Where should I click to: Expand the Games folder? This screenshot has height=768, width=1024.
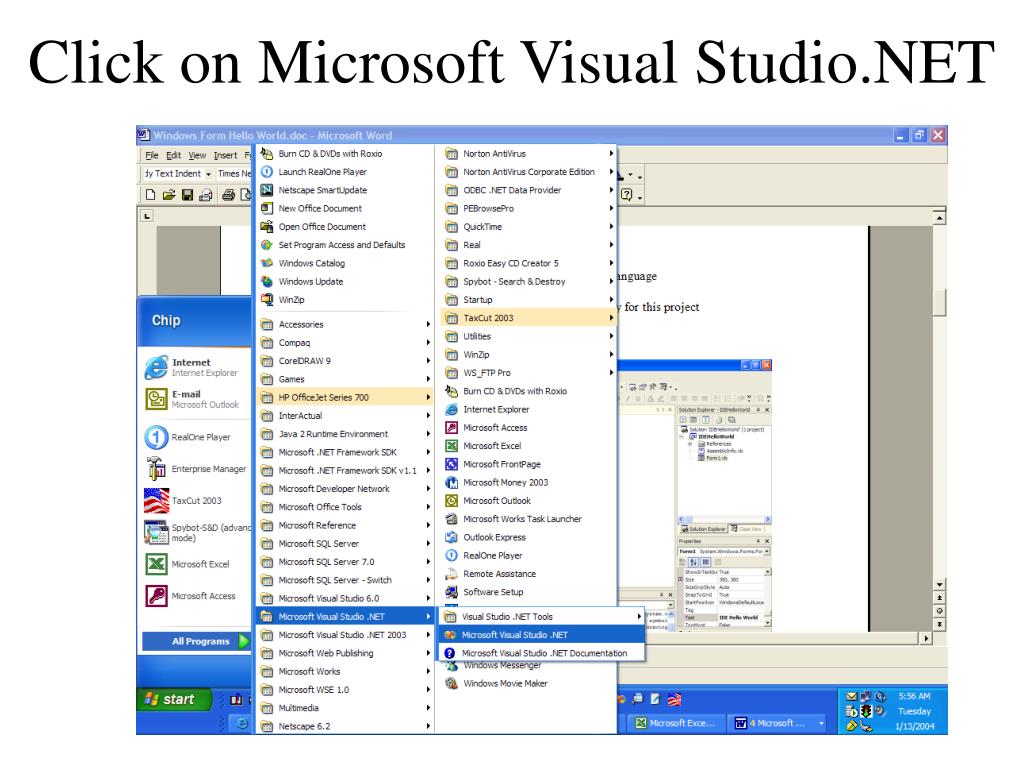[x=345, y=379]
